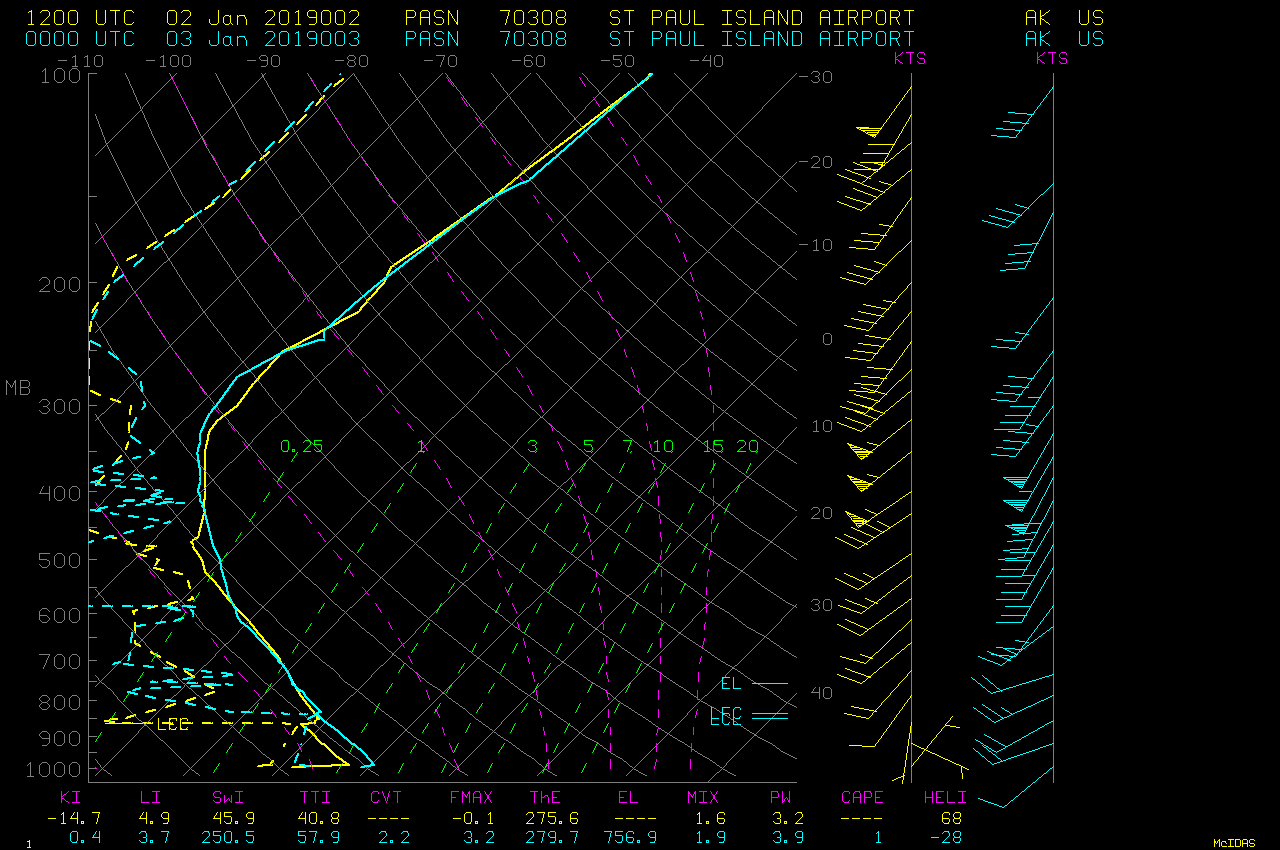
Task: Click yellow 'ST PAUL ISLAND AIRPORT' title
Action: coord(762,18)
